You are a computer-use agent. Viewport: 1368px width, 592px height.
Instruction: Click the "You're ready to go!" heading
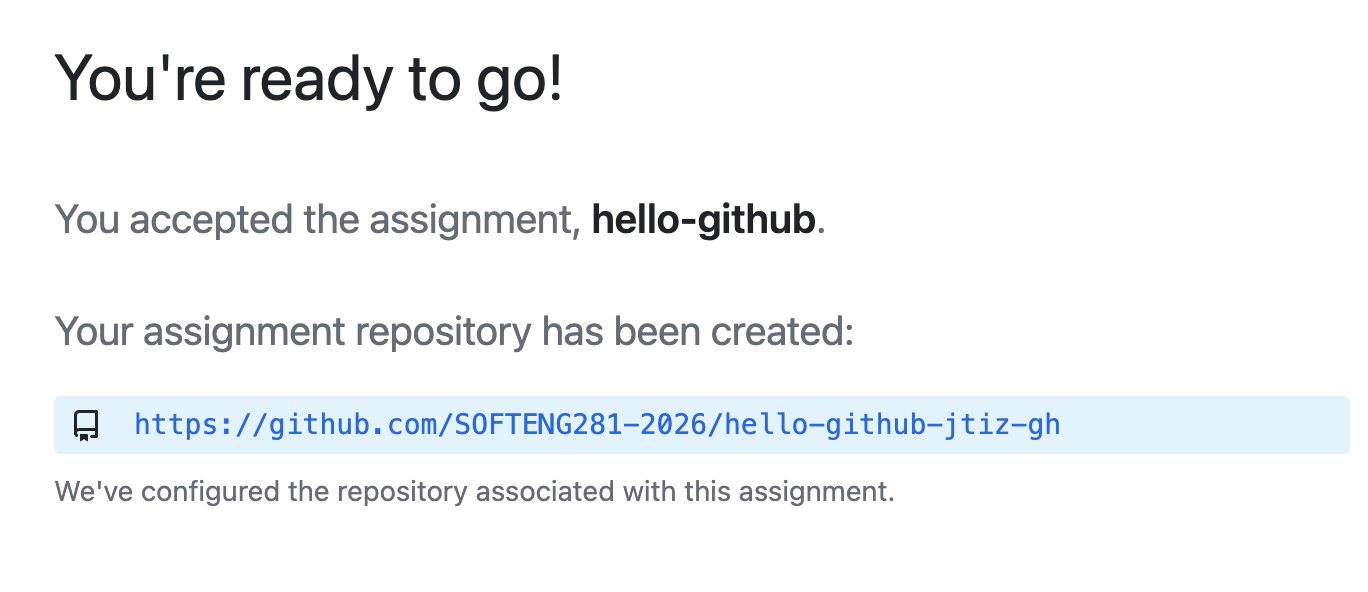point(308,79)
